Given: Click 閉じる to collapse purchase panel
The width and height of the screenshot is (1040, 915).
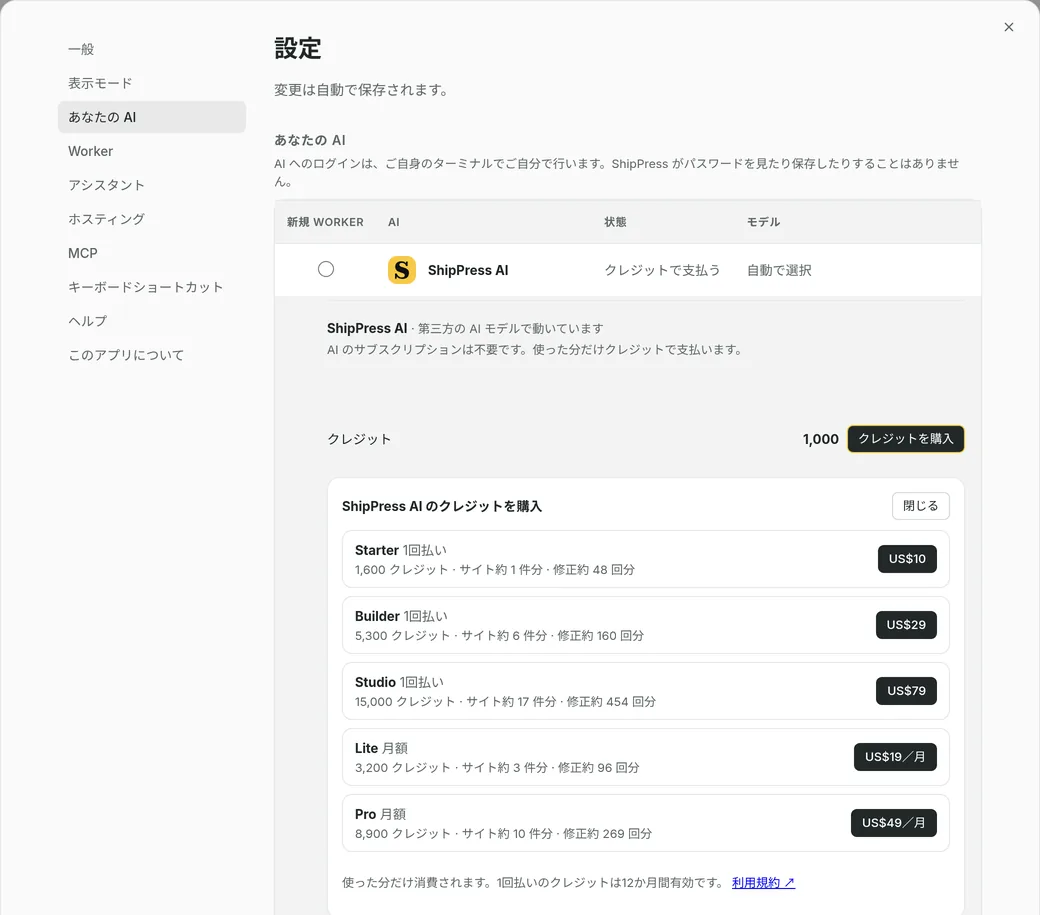Looking at the screenshot, I should (x=920, y=506).
